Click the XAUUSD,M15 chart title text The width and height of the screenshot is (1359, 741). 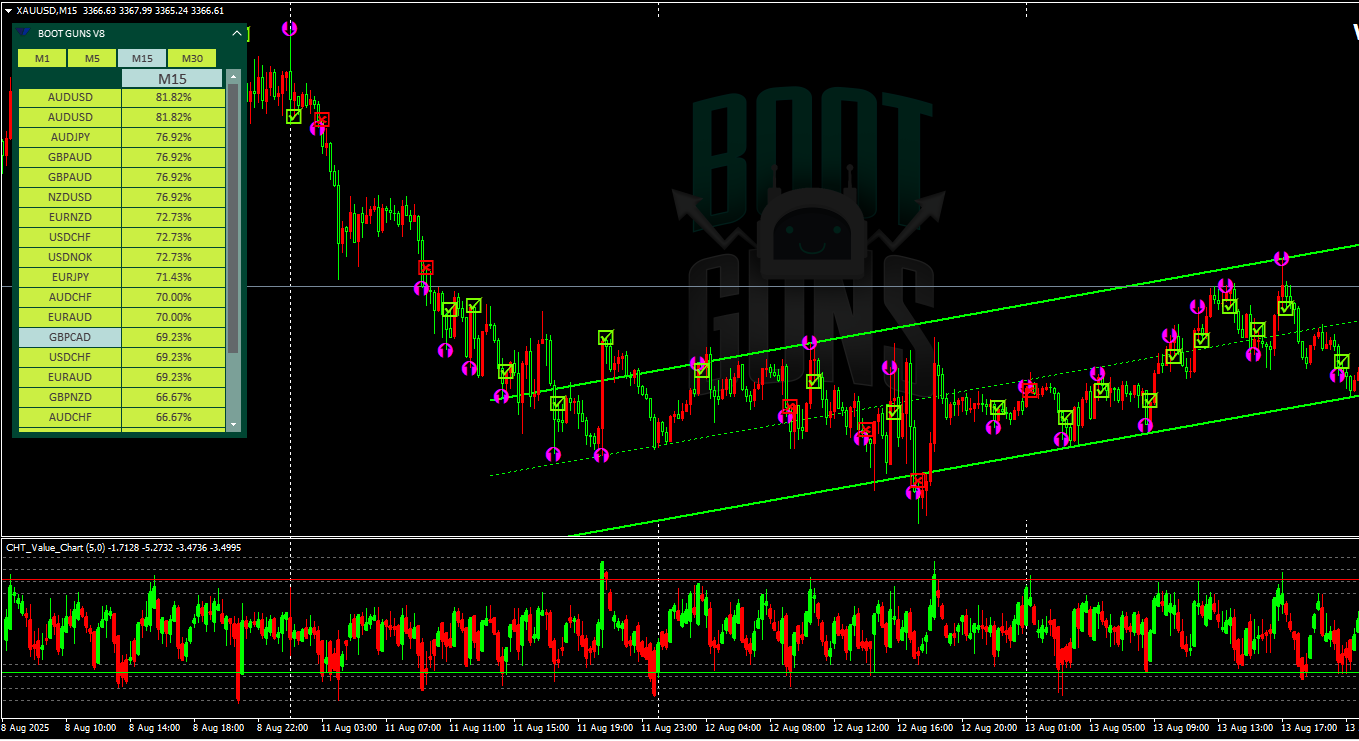coord(47,10)
